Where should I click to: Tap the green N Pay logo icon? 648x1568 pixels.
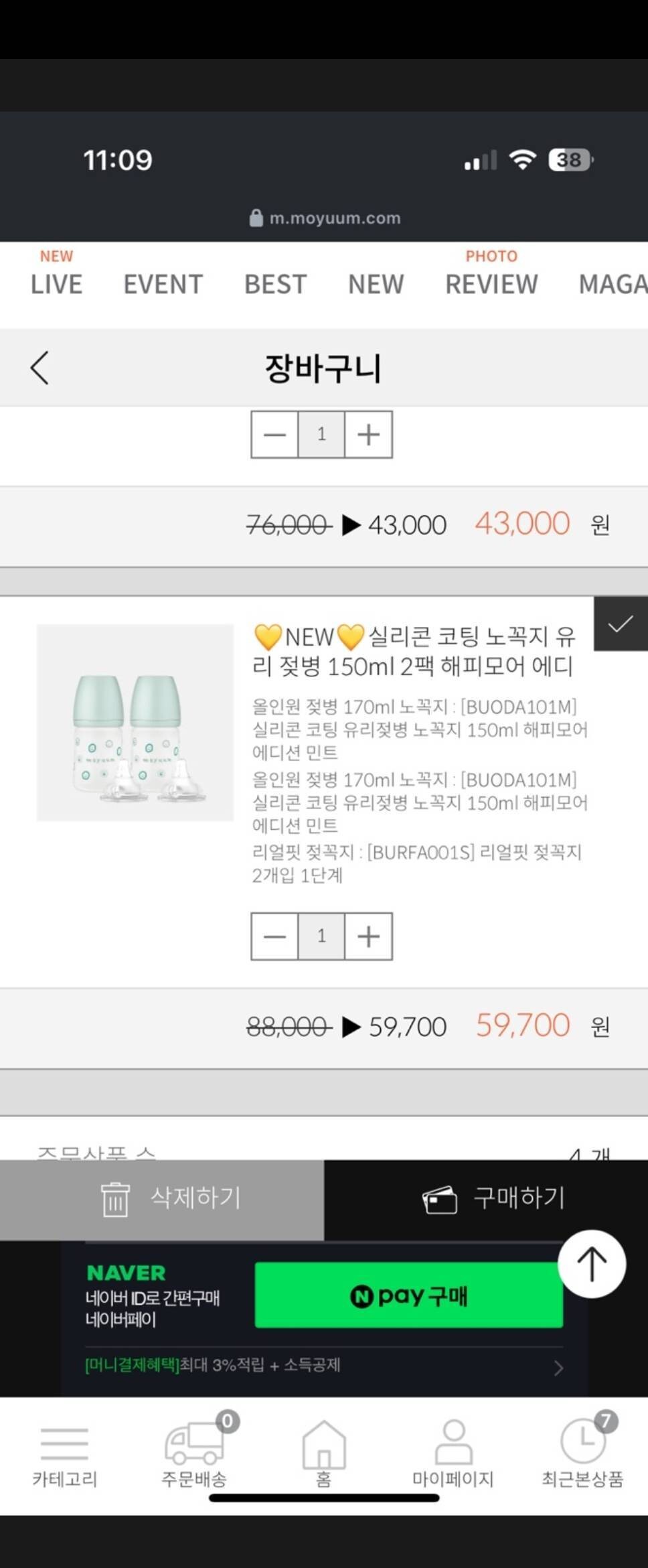[x=362, y=1295]
